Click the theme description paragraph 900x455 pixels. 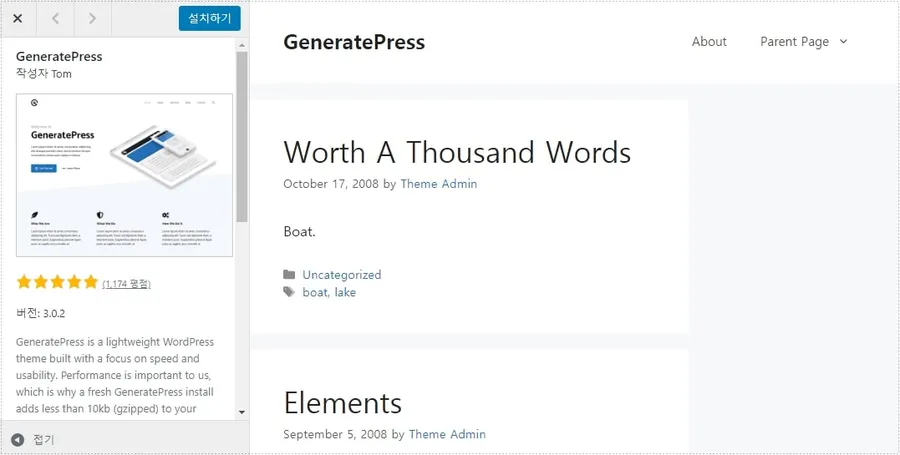tap(115, 375)
